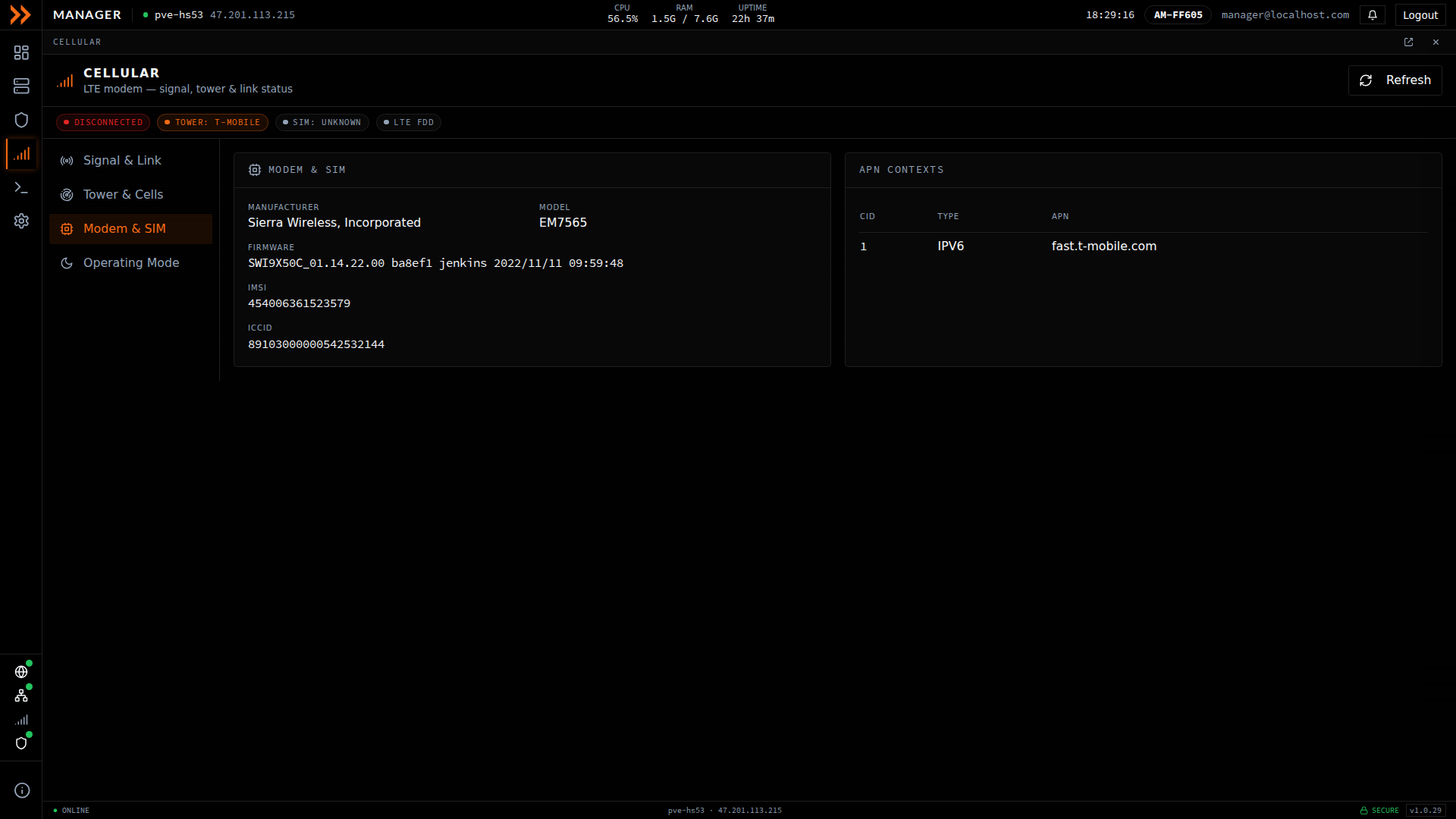Click the v1.0.29 version badge
The image size is (1456, 819).
click(x=1425, y=811)
